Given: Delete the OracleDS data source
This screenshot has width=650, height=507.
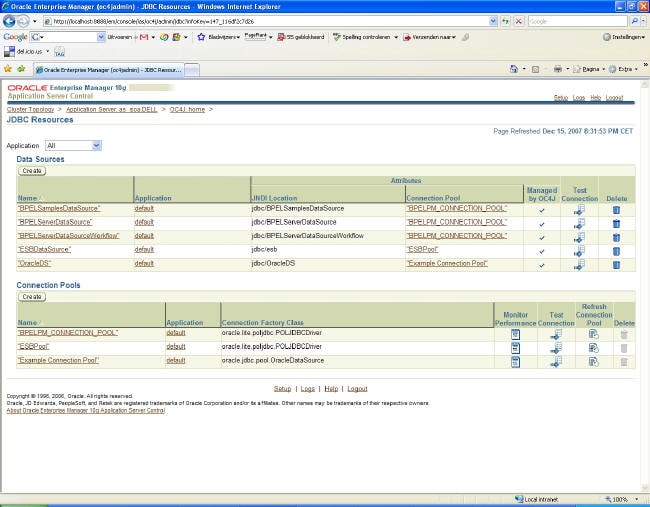Looking at the screenshot, I should (x=616, y=263).
